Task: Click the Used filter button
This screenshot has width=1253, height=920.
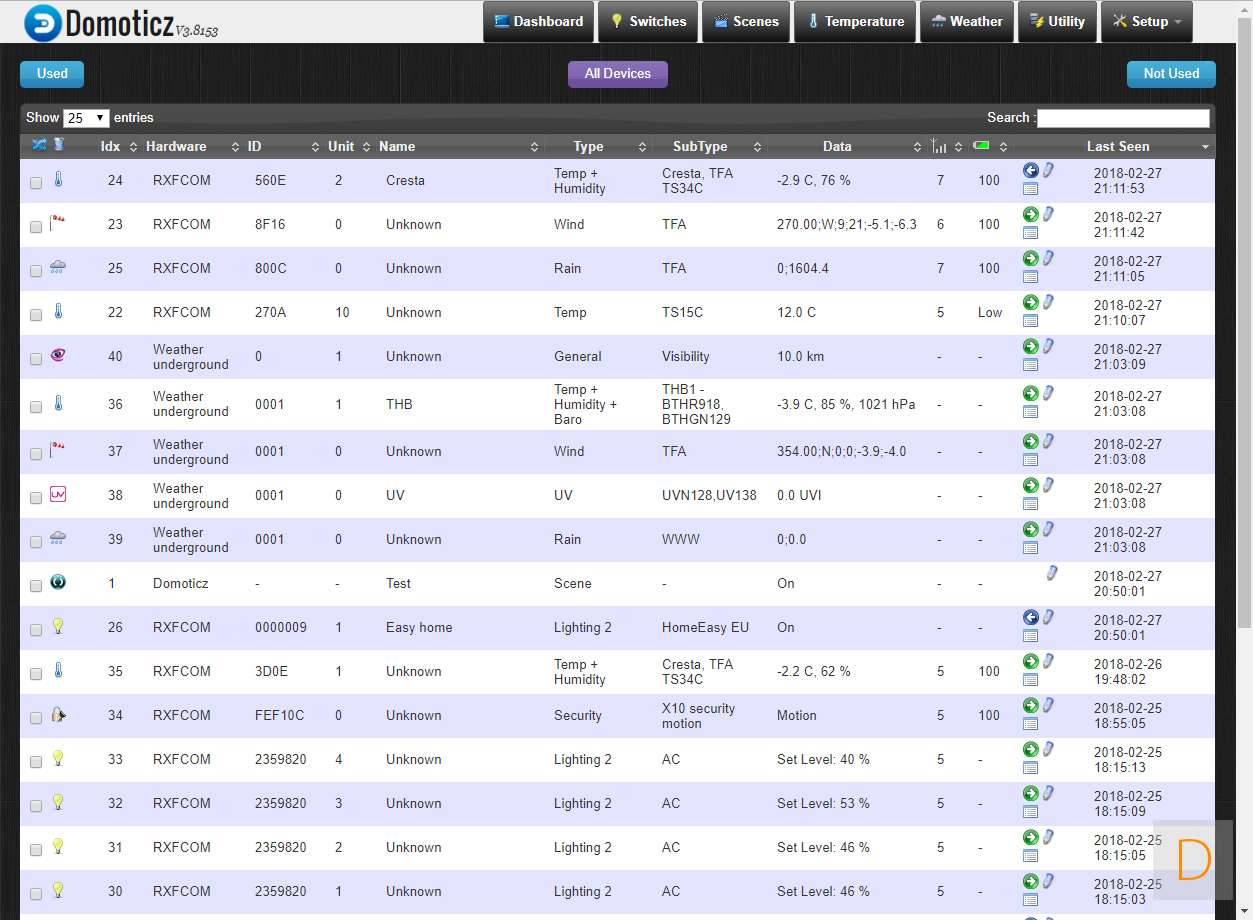Action: tap(52, 73)
